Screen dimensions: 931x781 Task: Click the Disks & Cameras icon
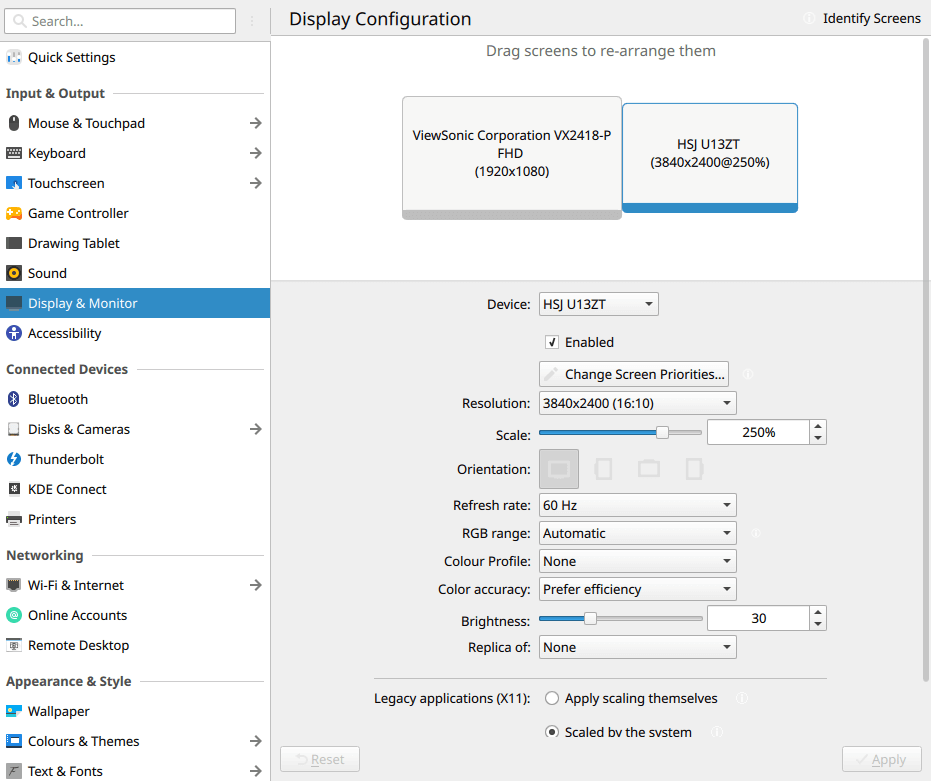(x=14, y=429)
